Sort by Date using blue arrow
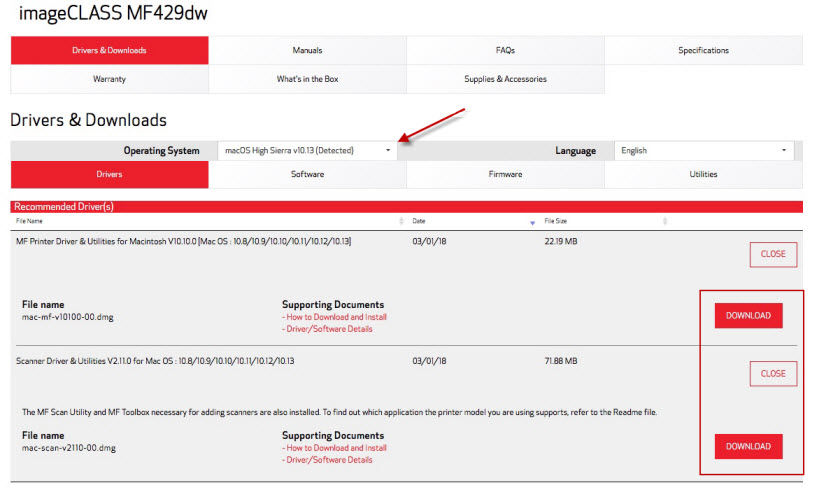813x492 pixels. tap(532, 222)
